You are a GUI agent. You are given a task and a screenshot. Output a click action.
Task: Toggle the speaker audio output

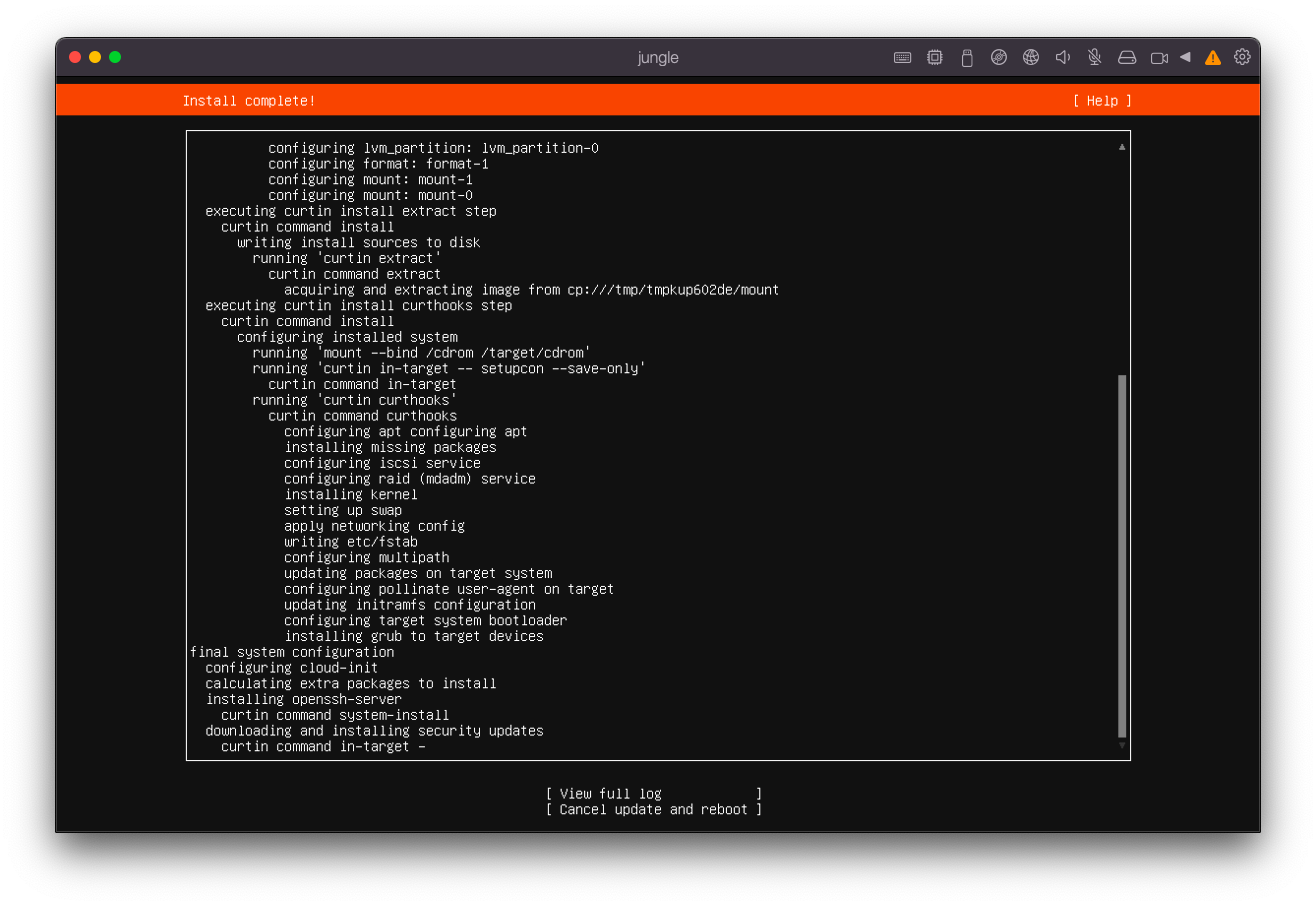click(x=1062, y=58)
